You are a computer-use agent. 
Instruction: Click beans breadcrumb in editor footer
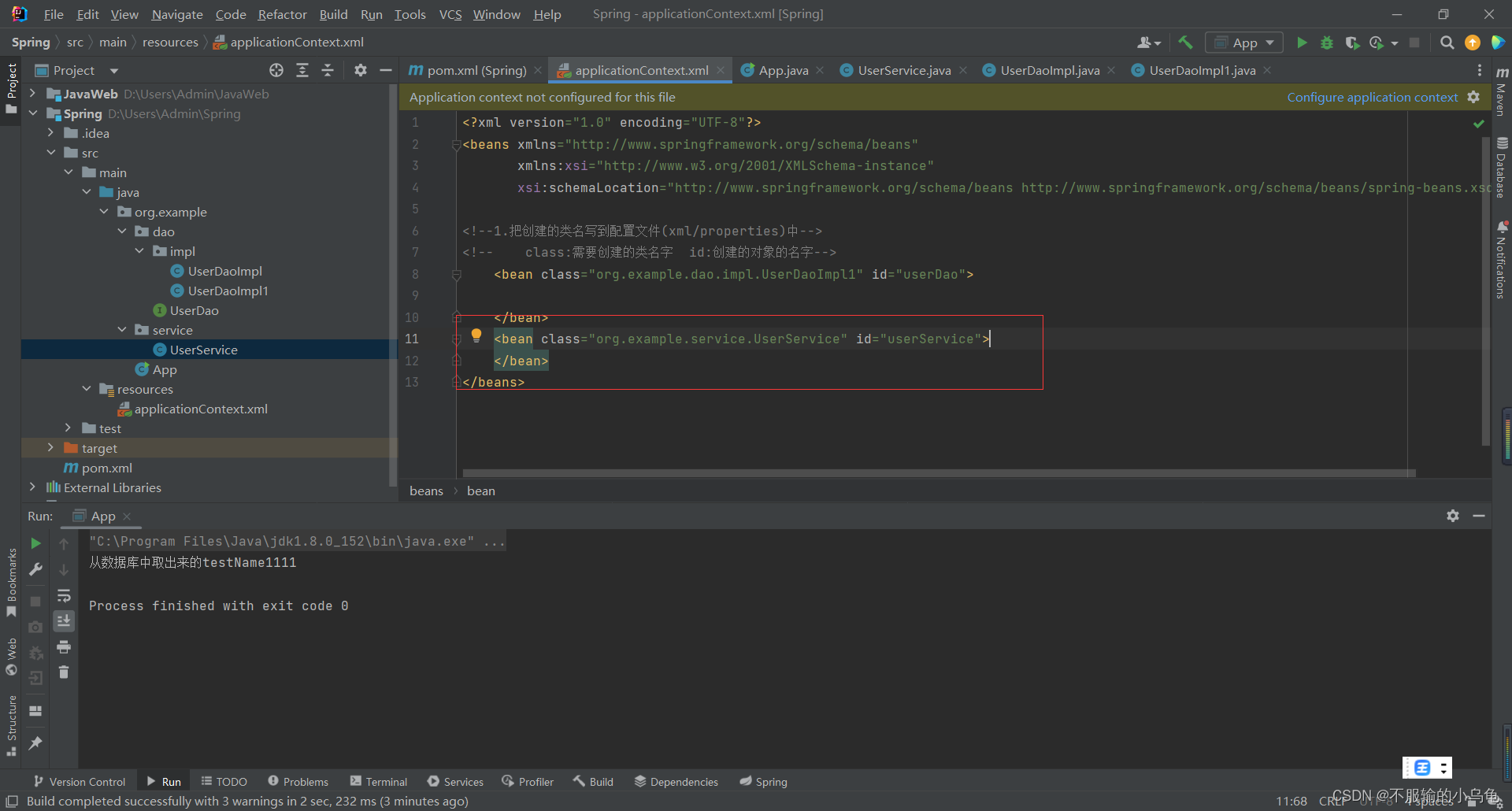coord(426,491)
